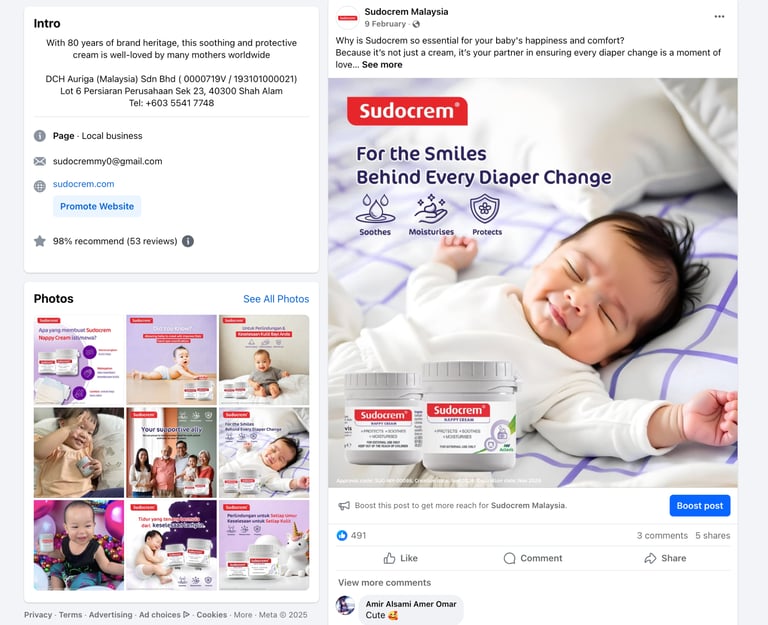The image size is (768, 625).
Task: Click the Boost post button
Action: click(699, 505)
